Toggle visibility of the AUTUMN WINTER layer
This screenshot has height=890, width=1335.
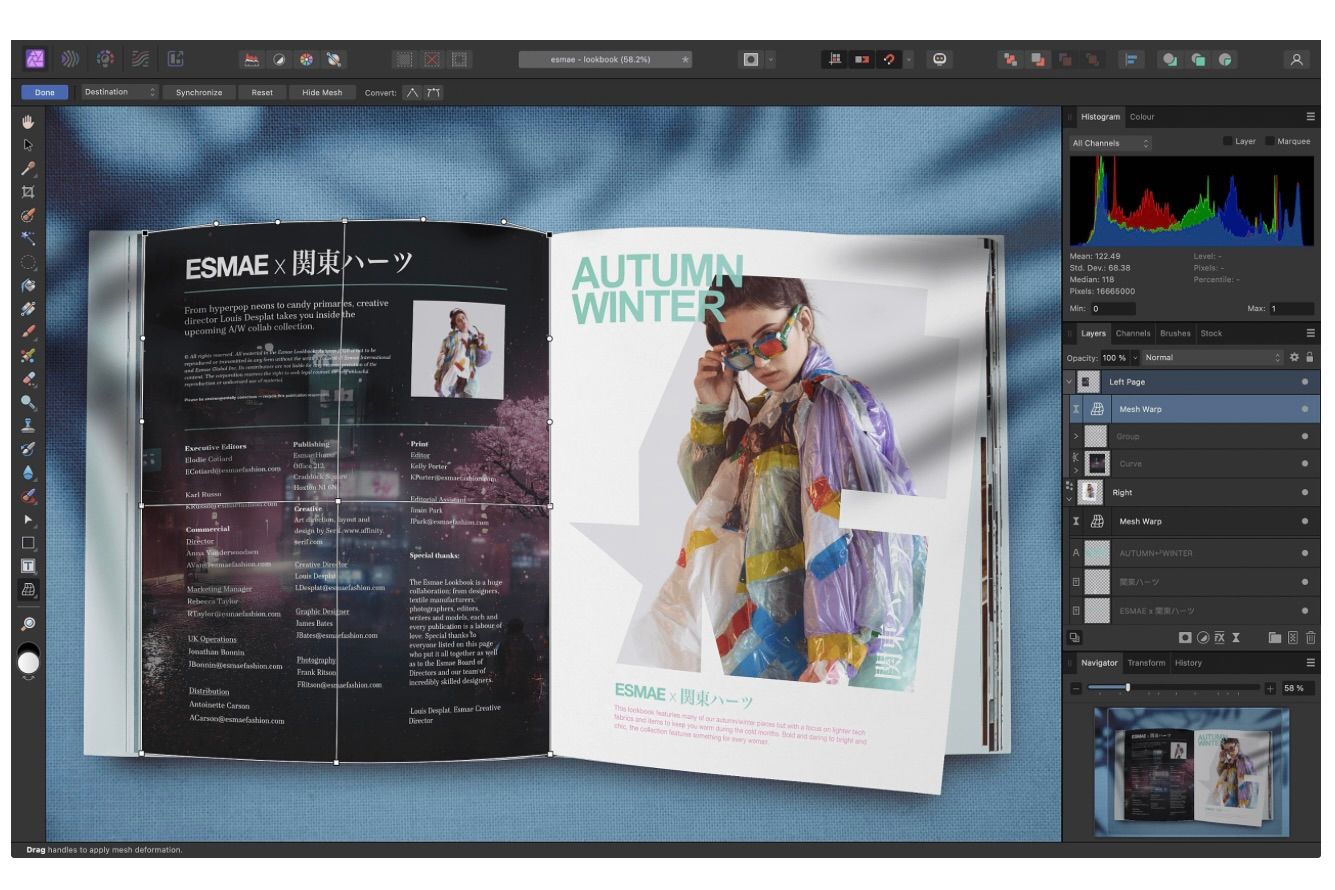click(x=1304, y=552)
